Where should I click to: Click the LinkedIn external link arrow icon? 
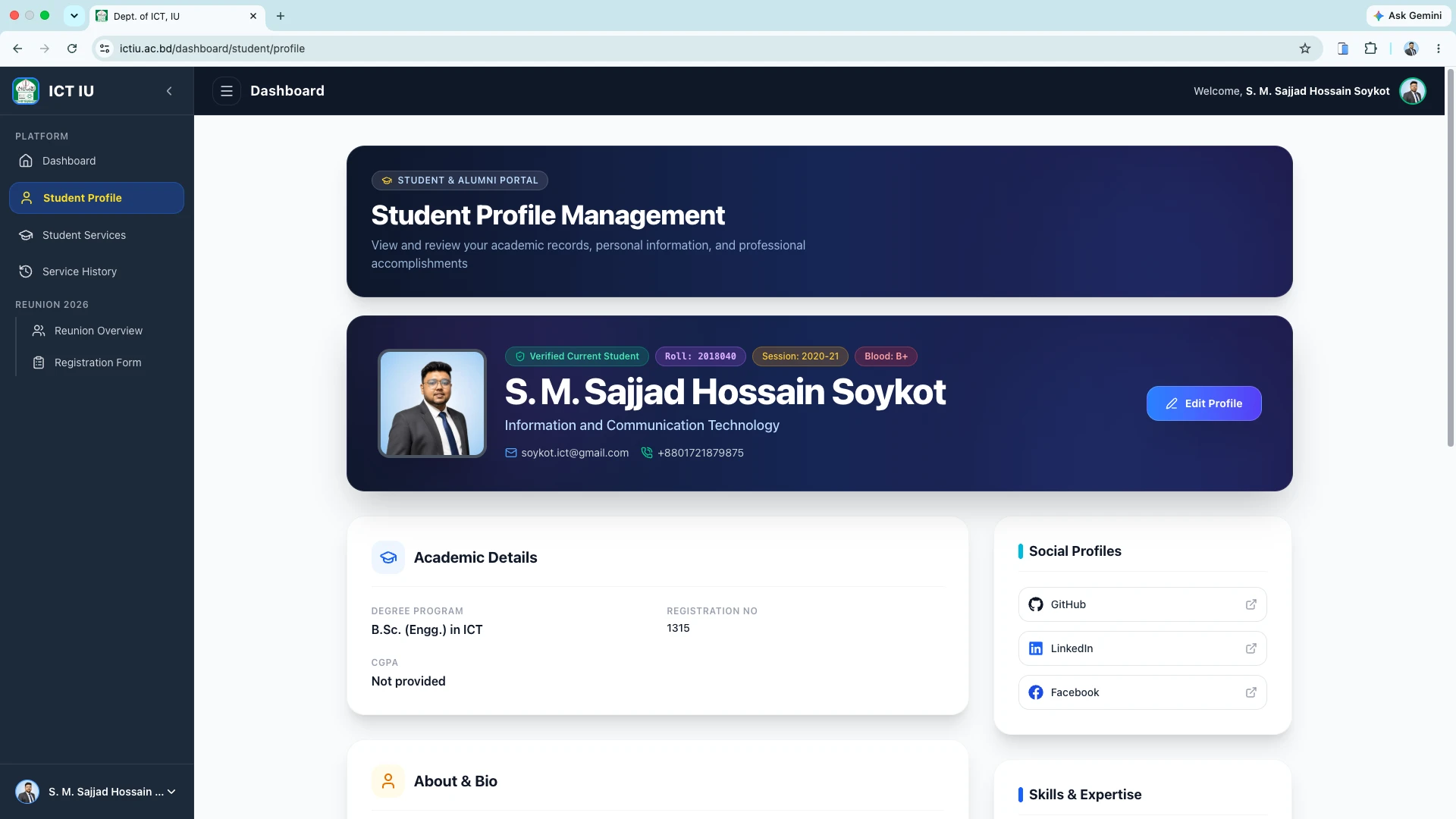click(1251, 648)
